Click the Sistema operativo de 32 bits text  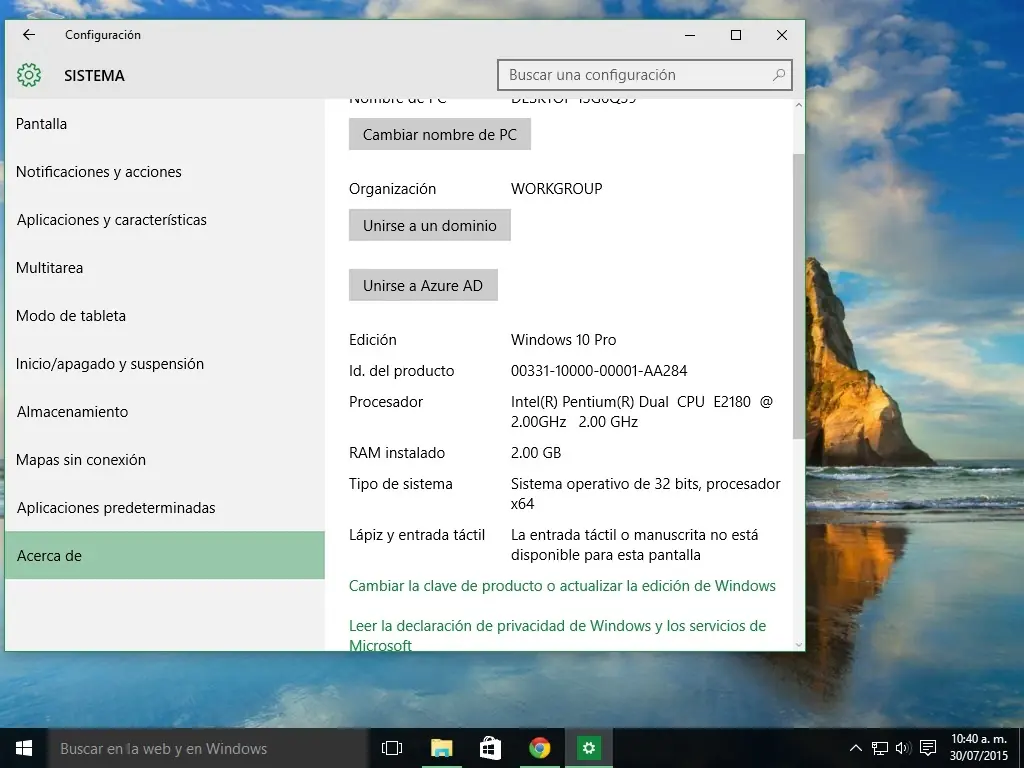pos(645,494)
